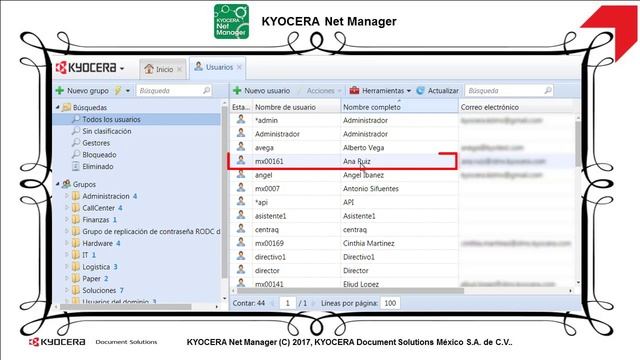Expand the CallCenter group
Screen dimensions: 640x360
(x=67, y=208)
